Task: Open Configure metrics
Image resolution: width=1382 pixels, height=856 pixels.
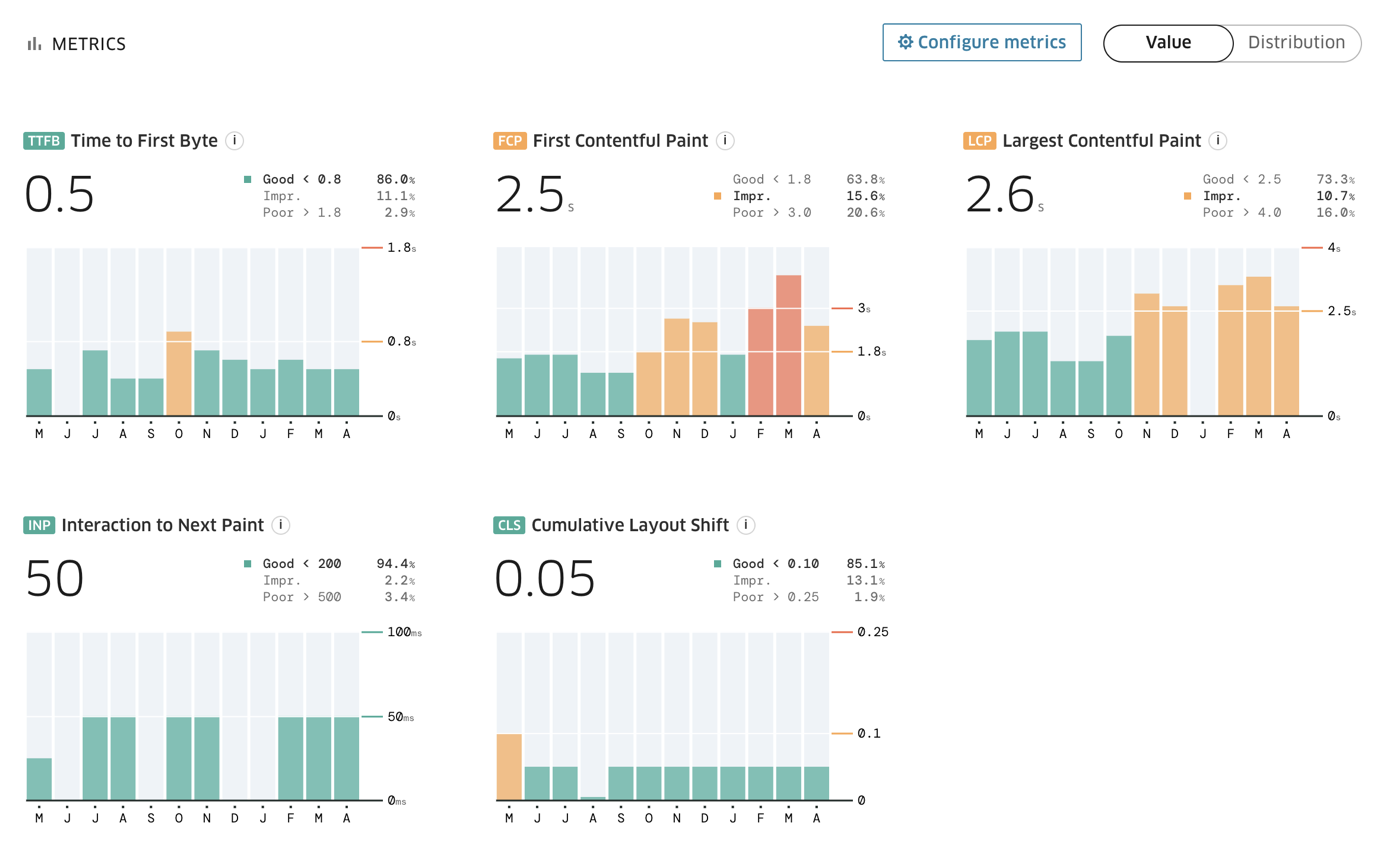Action: tap(982, 43)
